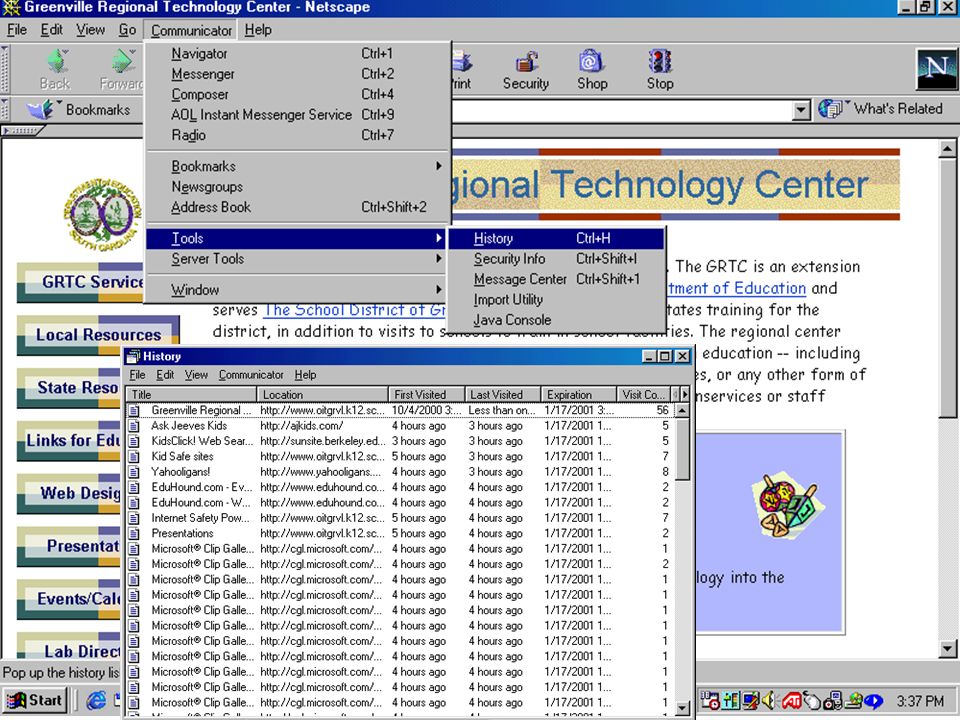Click the History list scroll-down arrow
This screenshot has width=960, height=720.
coord(683,709)
